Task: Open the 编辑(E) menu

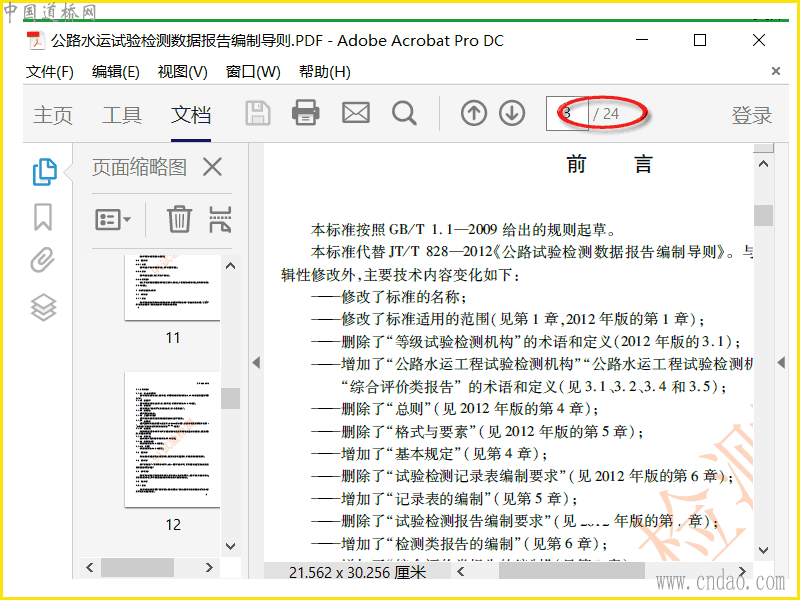Action: click(116, 72)
